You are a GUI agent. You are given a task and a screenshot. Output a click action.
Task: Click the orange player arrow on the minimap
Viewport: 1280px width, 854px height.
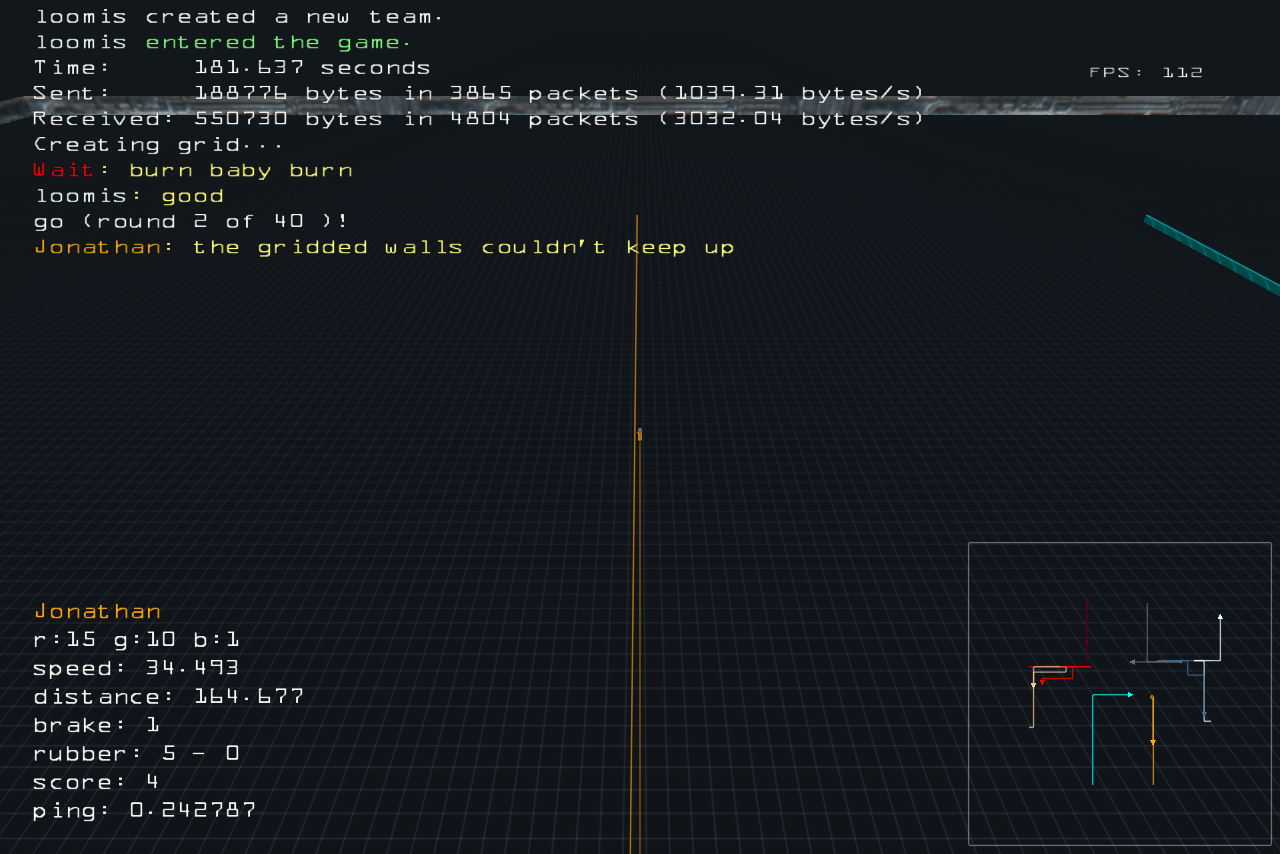(x=1153, y=742)
